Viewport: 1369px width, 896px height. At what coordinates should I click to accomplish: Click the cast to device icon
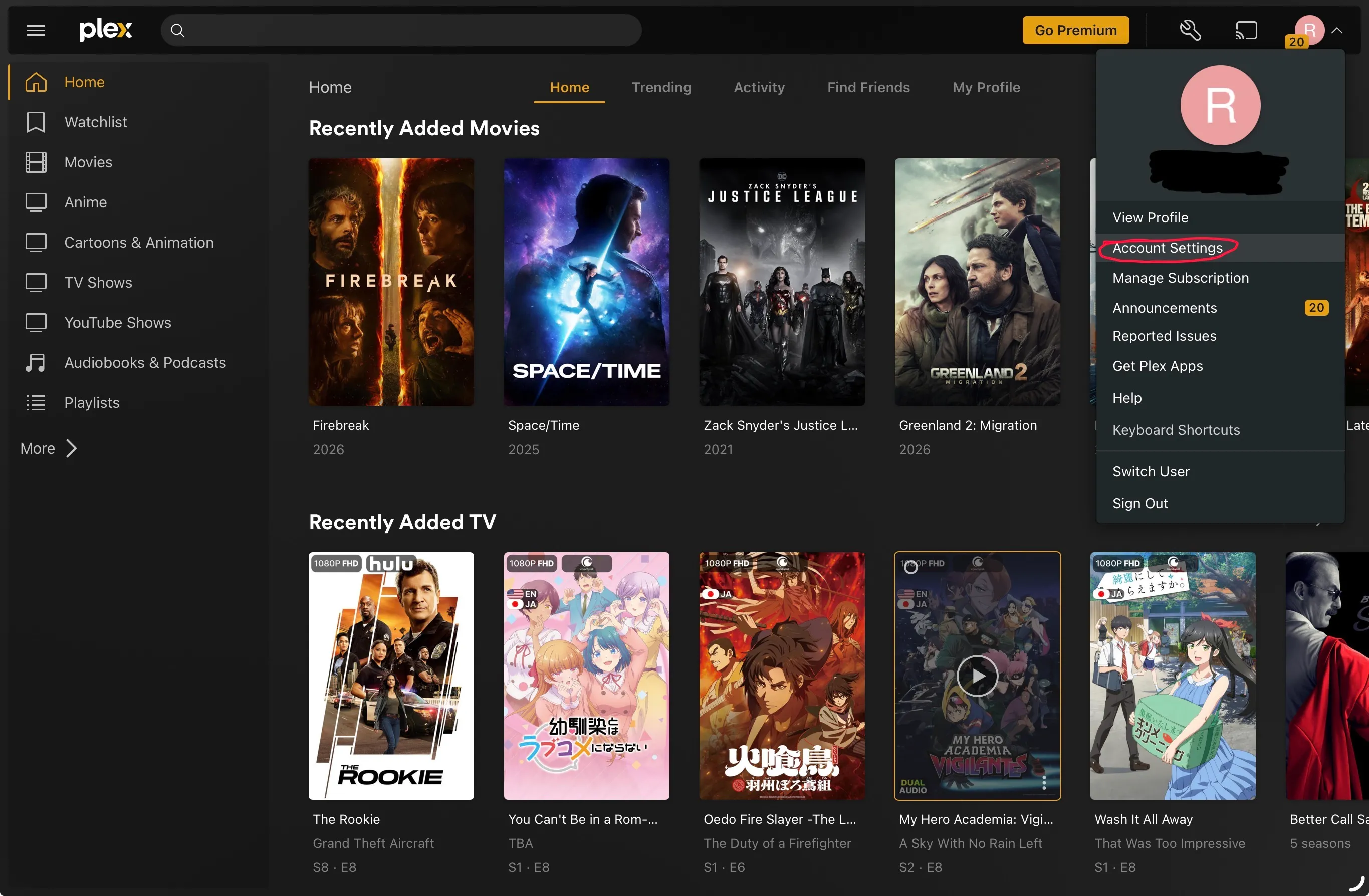click(1246, 30)
